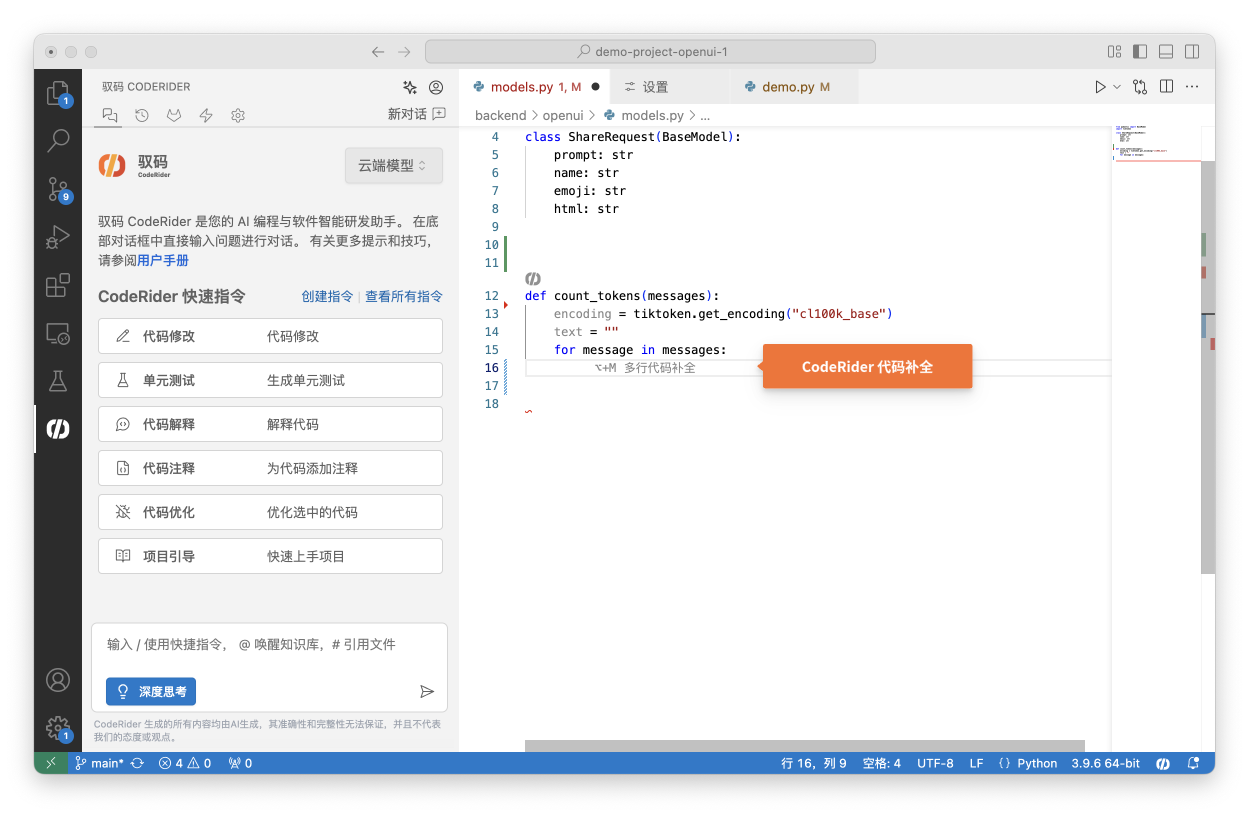
Task: Toggle the primary side bar
Action: point(1140,51)
